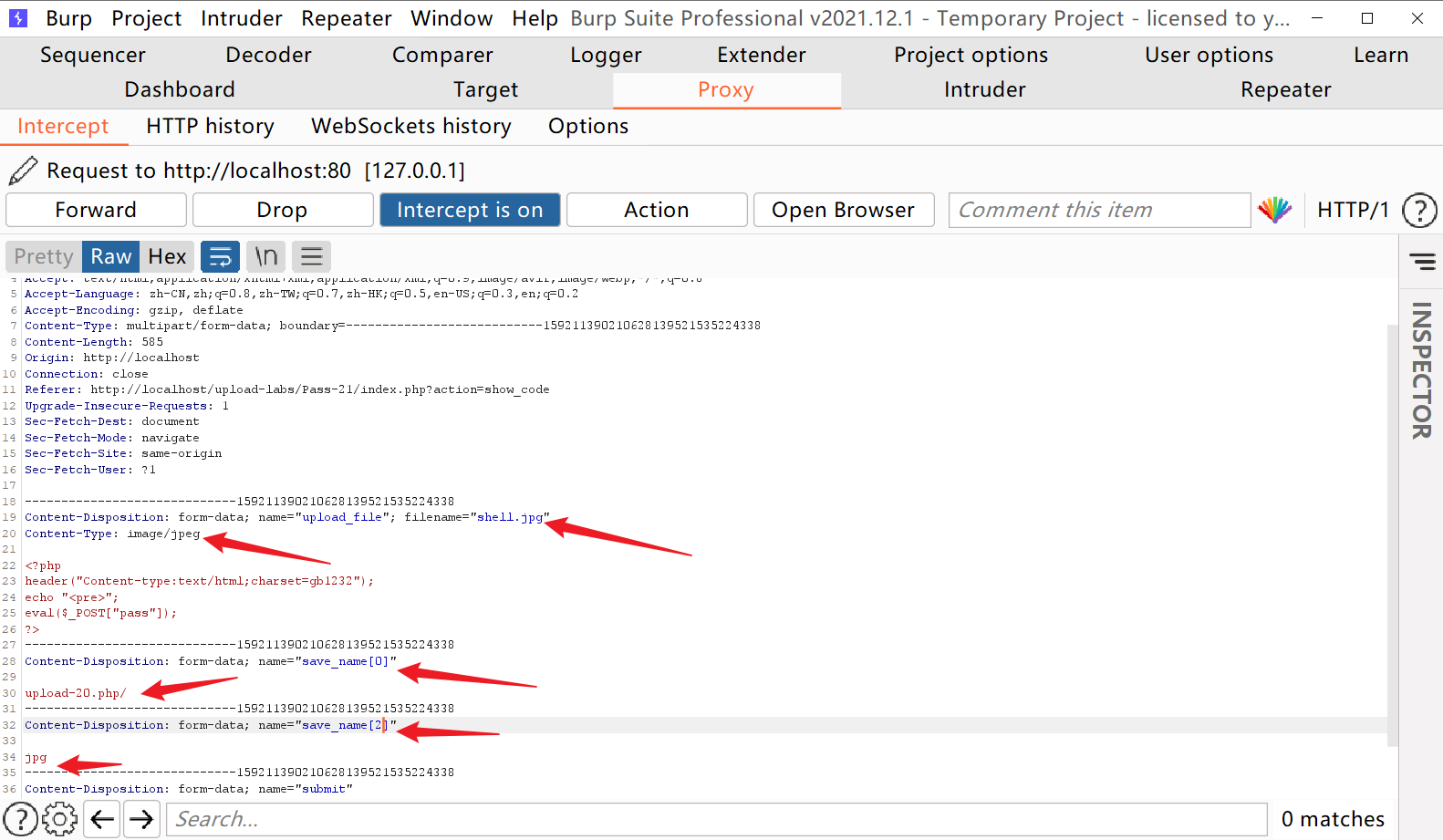Click the "upload-20.php/" line in request
The image size is (1443, 840).
click(76, 693)
